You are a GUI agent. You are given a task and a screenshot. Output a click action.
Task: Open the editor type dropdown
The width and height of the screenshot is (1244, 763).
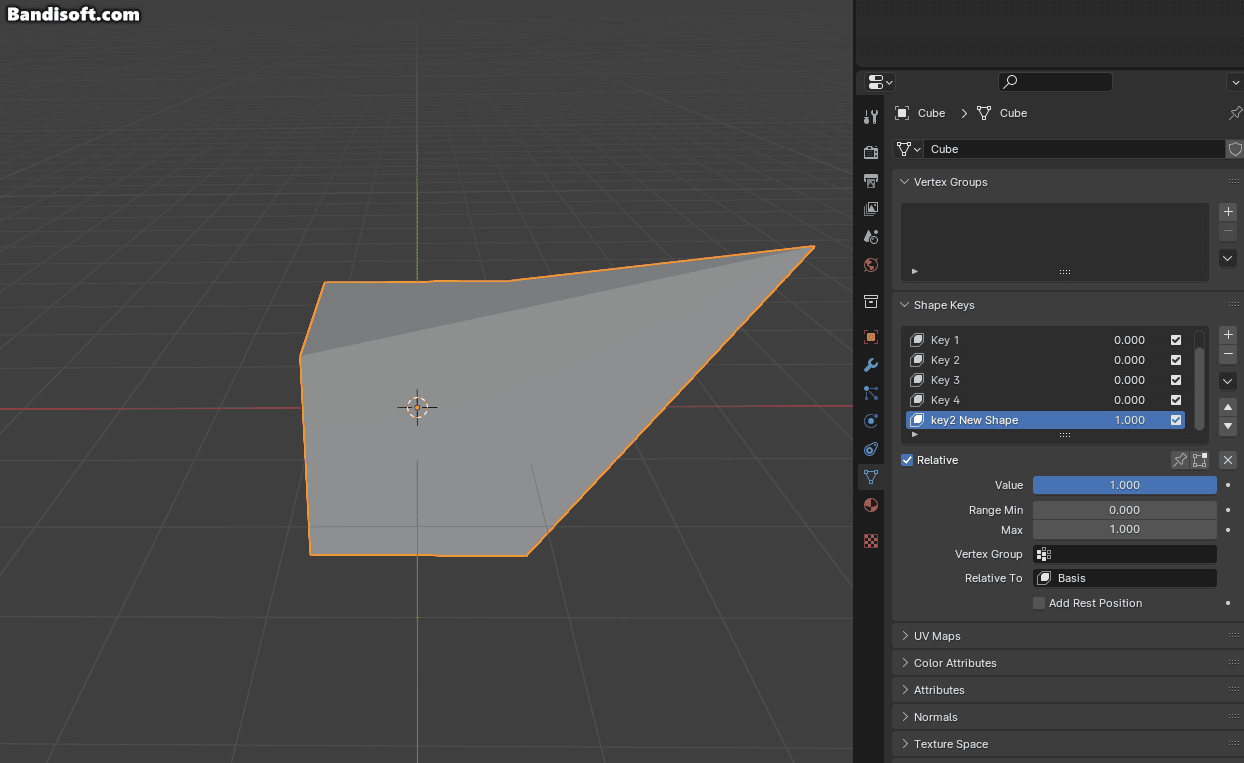pos(880,82)
